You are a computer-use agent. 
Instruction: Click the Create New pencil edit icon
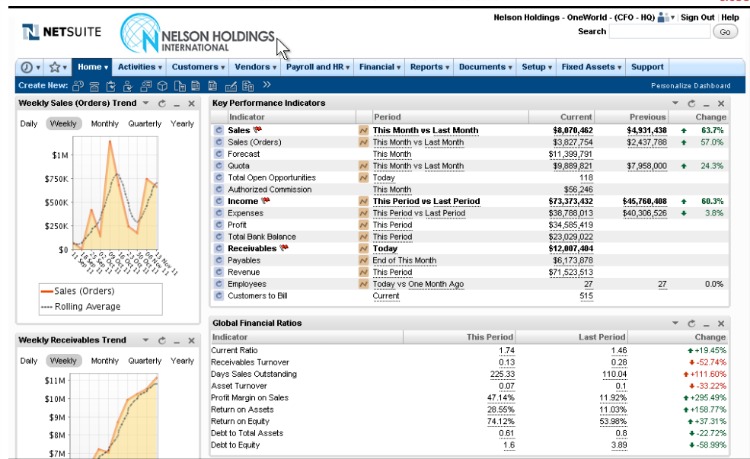(231, 86)
